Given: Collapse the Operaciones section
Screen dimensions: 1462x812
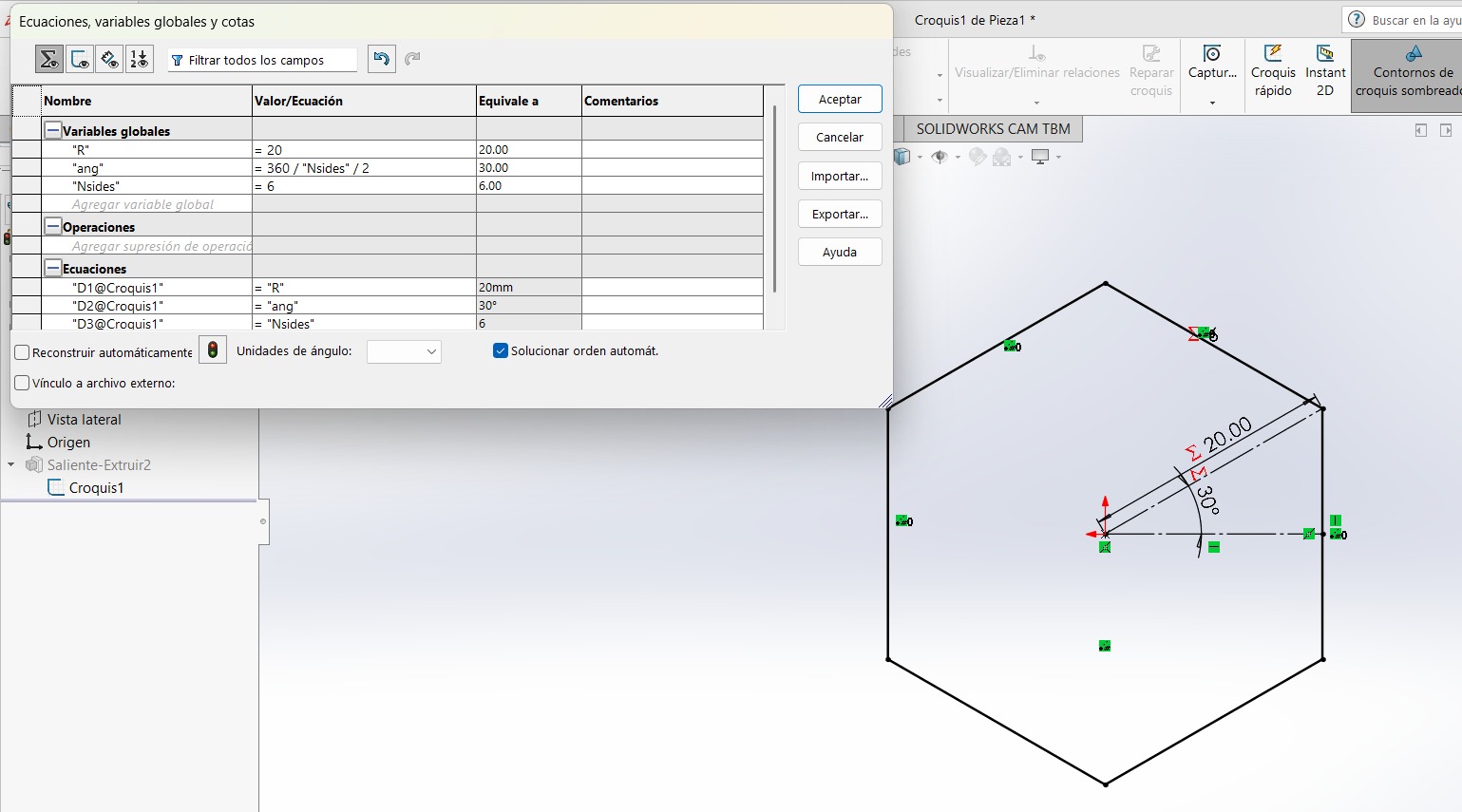Looking at the screenshot, I should click(x=53, y=226).
